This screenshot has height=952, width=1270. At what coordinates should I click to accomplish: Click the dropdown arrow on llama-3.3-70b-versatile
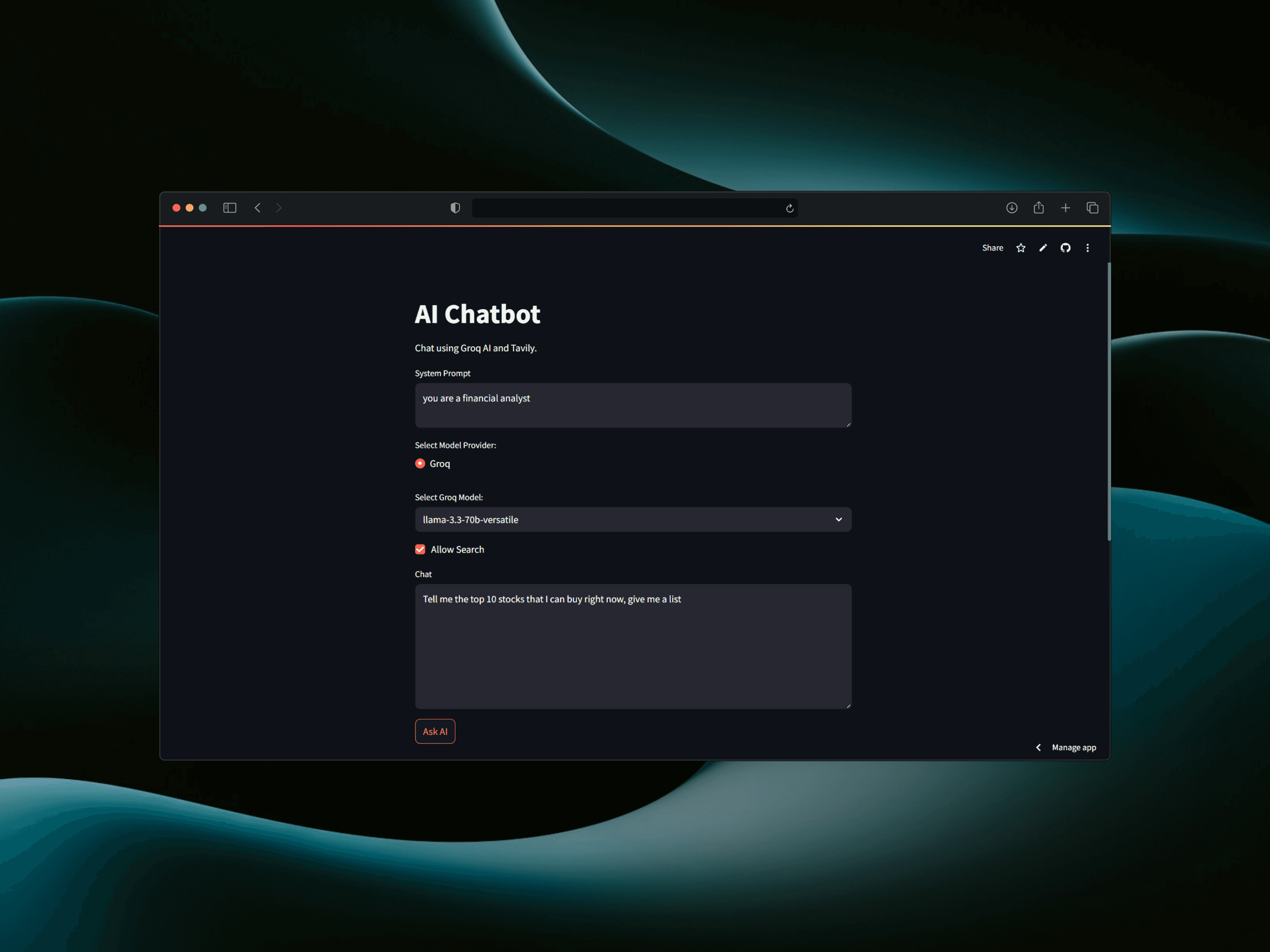[839, 520]
